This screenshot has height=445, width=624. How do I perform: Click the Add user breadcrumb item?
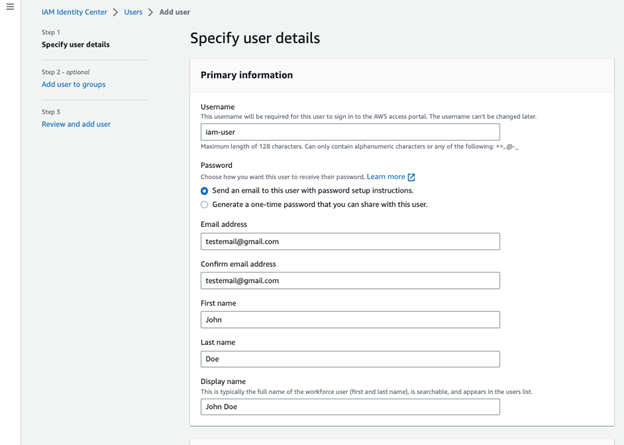click(x=175, y=12)
